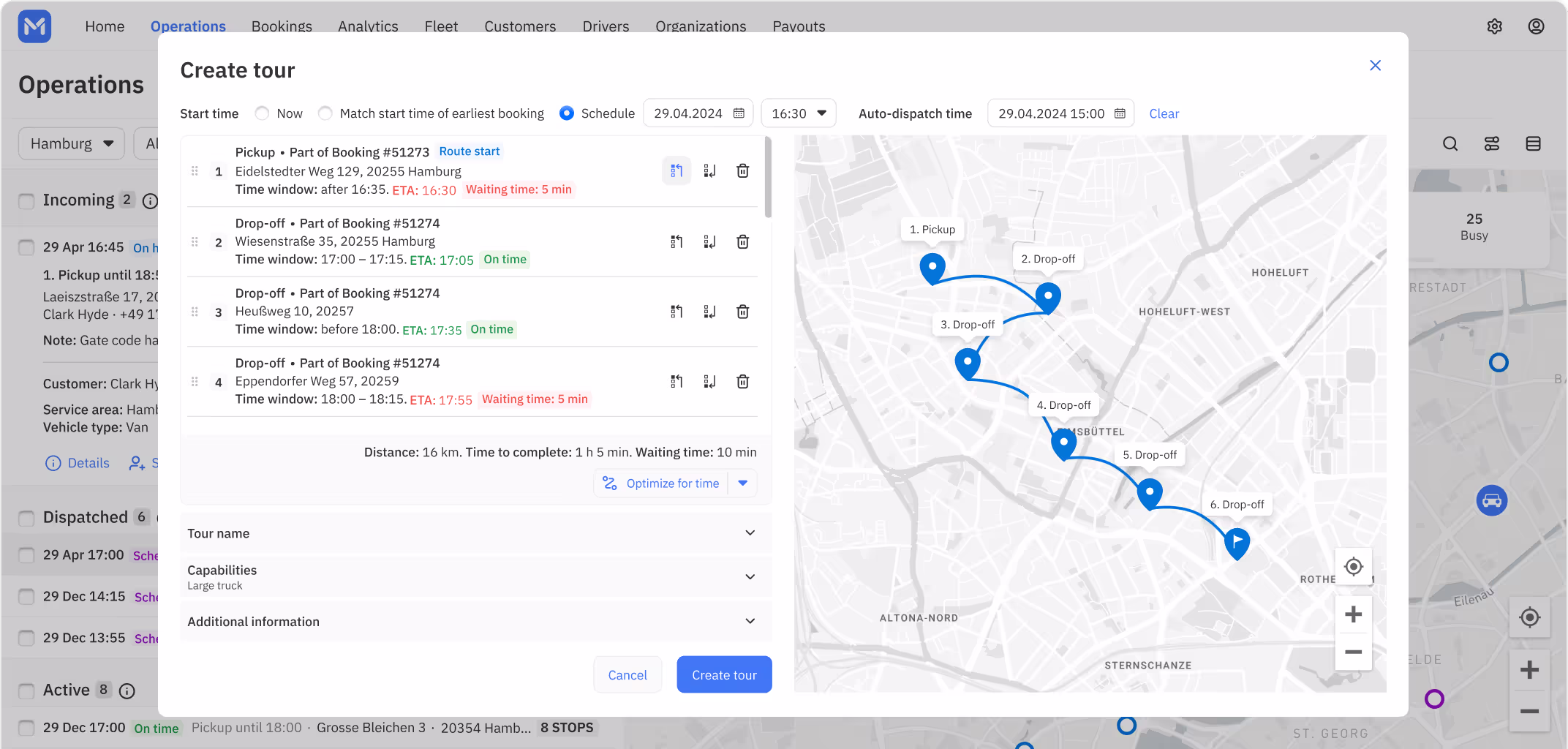This screenshot has height=749, width=1568.
Task: Select the Schedule start time option
Action: tap(567, 113)
